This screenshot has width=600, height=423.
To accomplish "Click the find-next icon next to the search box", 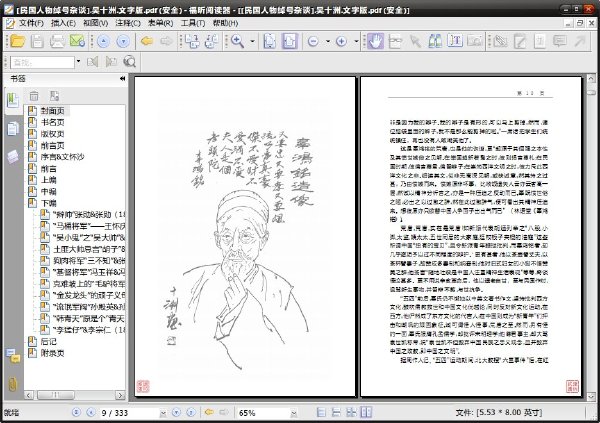I will (111, 62).
